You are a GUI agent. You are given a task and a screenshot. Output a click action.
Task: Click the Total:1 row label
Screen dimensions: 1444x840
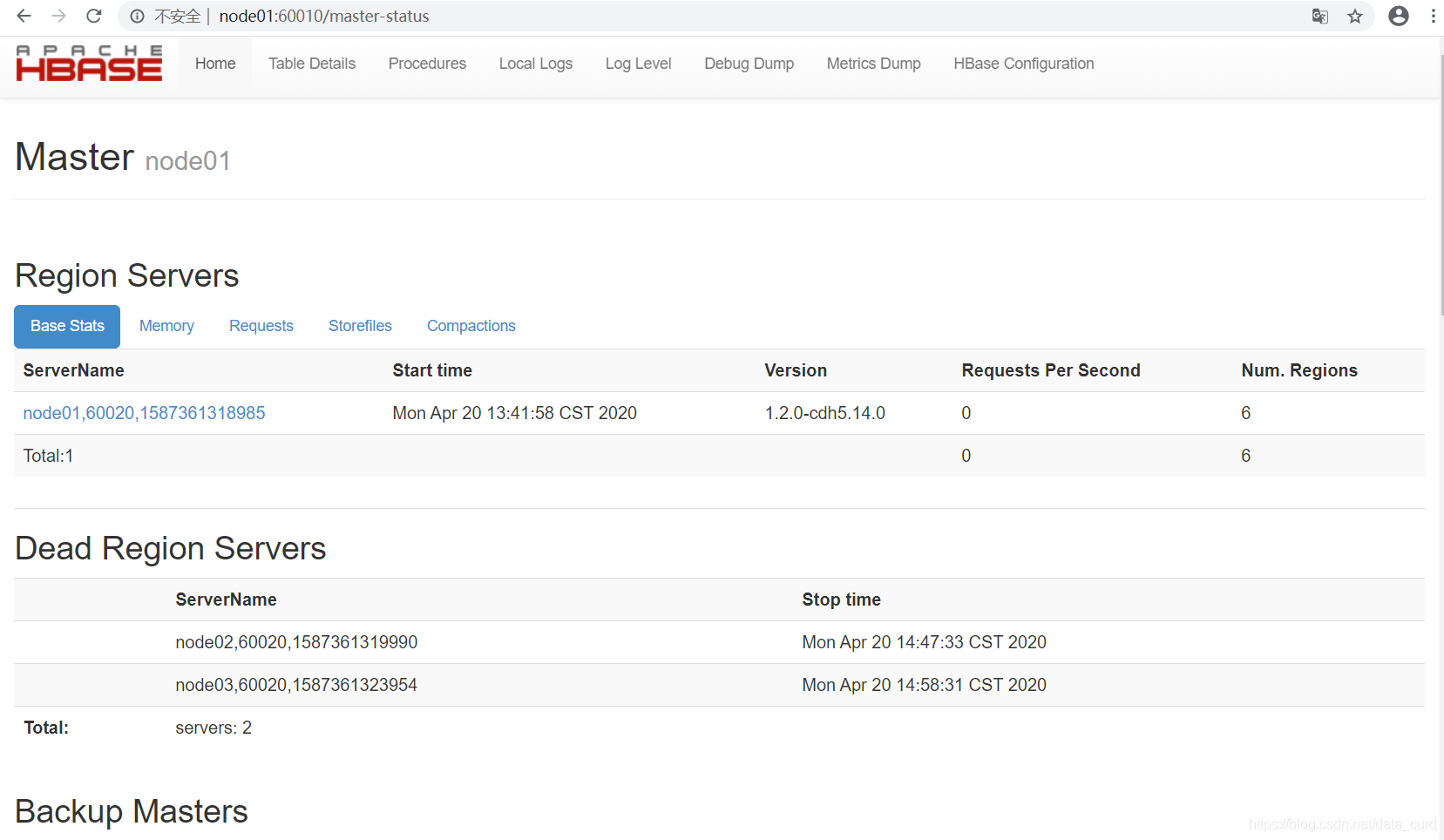coord(49,456)
